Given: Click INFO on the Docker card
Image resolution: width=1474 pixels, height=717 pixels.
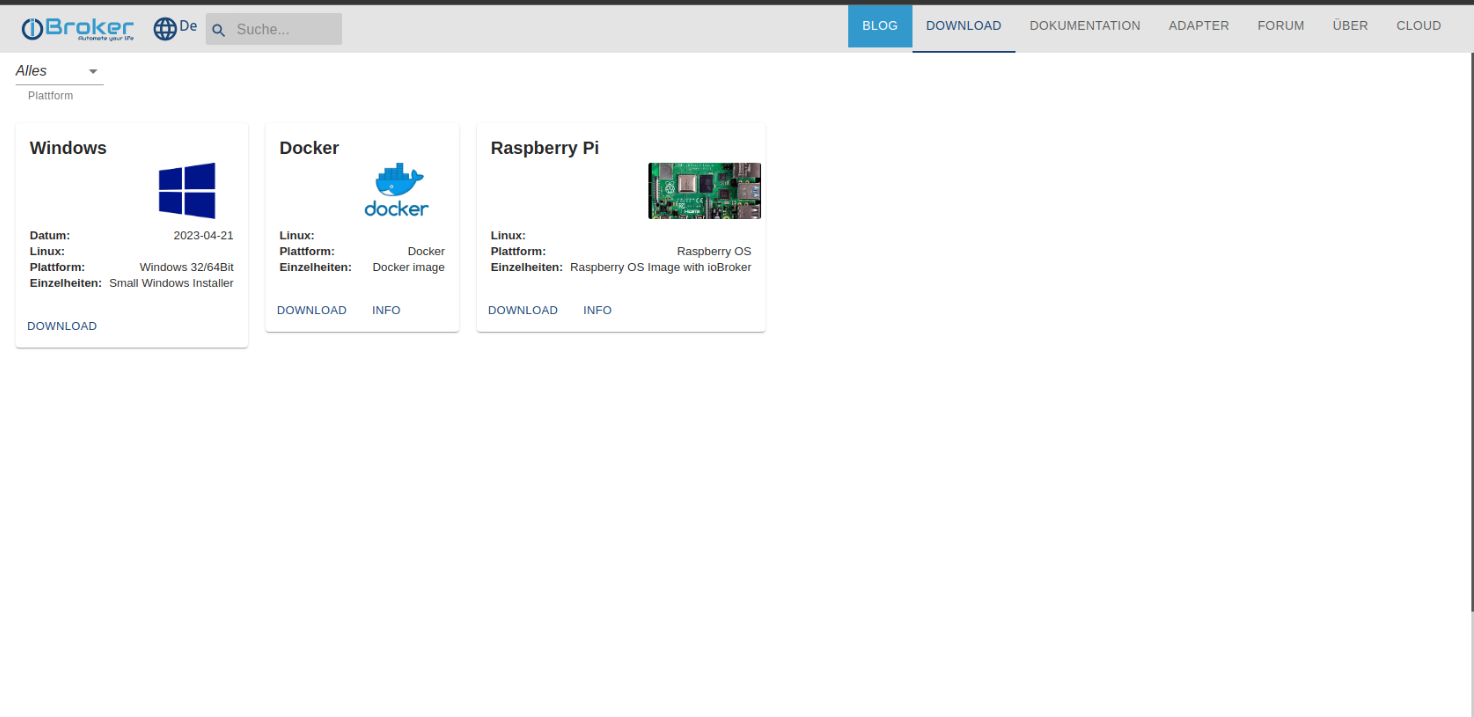Looking at the screenshot, I should pos(386,310).
